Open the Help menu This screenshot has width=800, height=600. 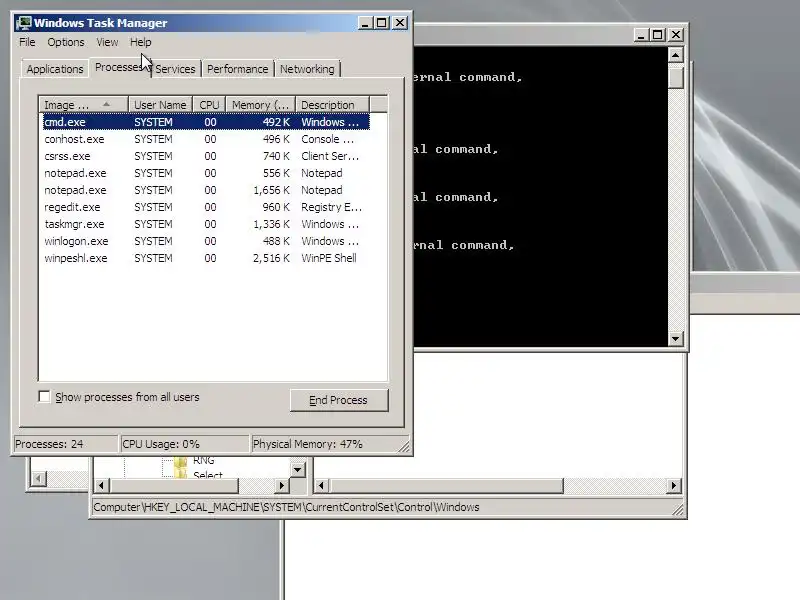[140, 42]
